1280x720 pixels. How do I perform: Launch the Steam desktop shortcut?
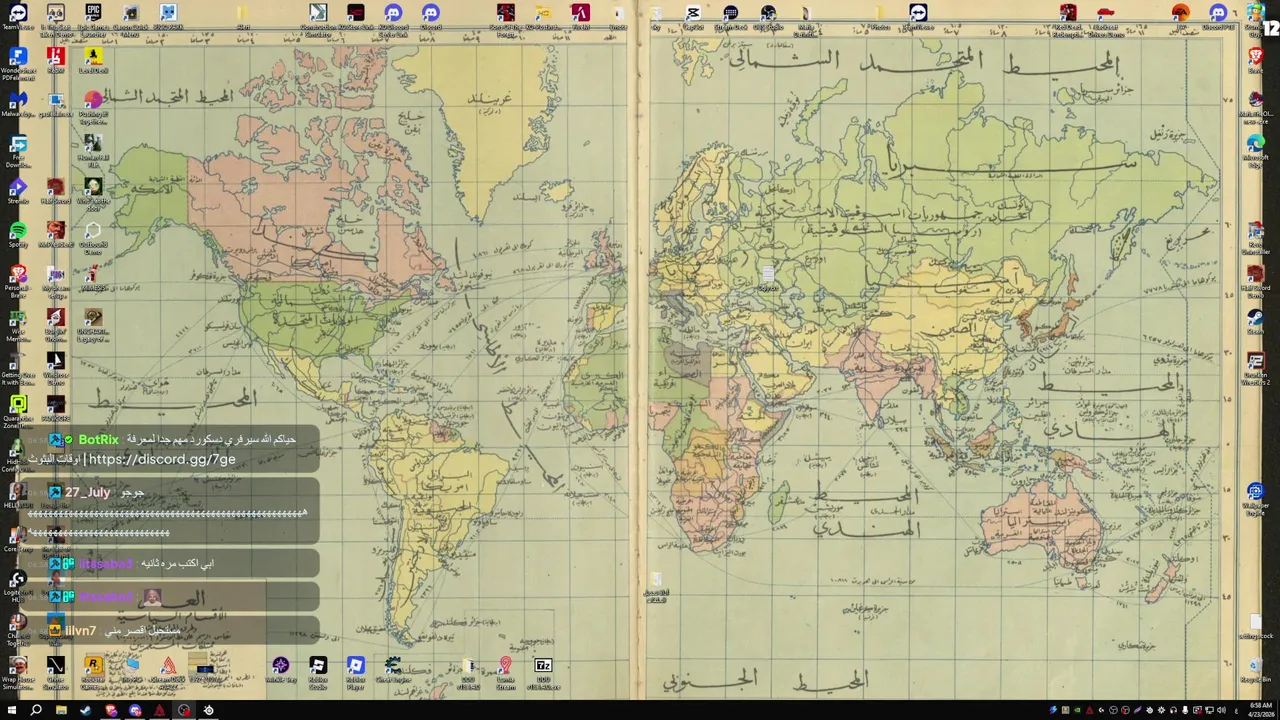(x=1255, y=322)
